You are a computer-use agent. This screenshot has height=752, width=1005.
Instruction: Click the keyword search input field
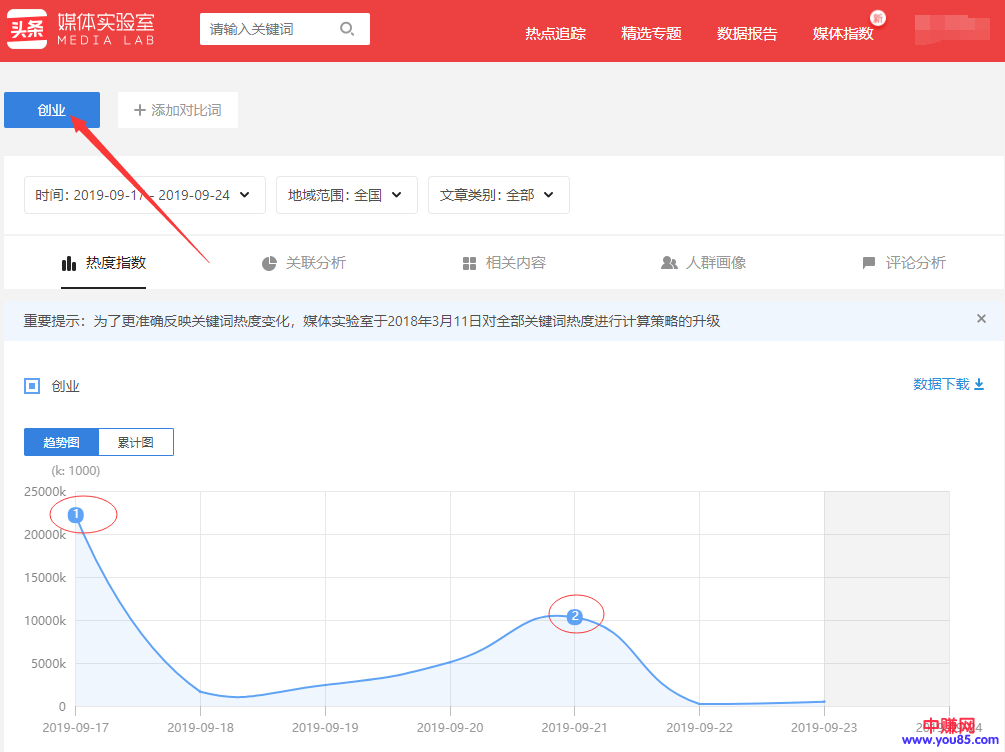tap(270, 29)
